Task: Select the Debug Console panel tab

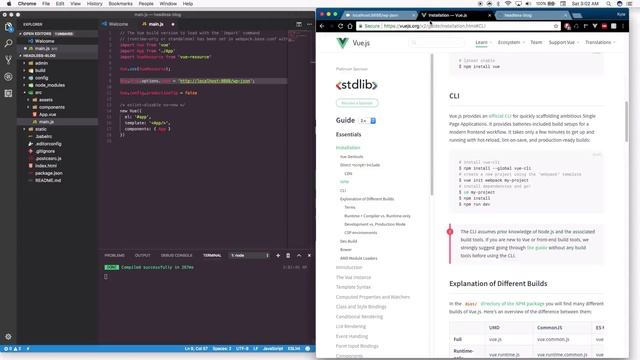Action: pos(176,256)
